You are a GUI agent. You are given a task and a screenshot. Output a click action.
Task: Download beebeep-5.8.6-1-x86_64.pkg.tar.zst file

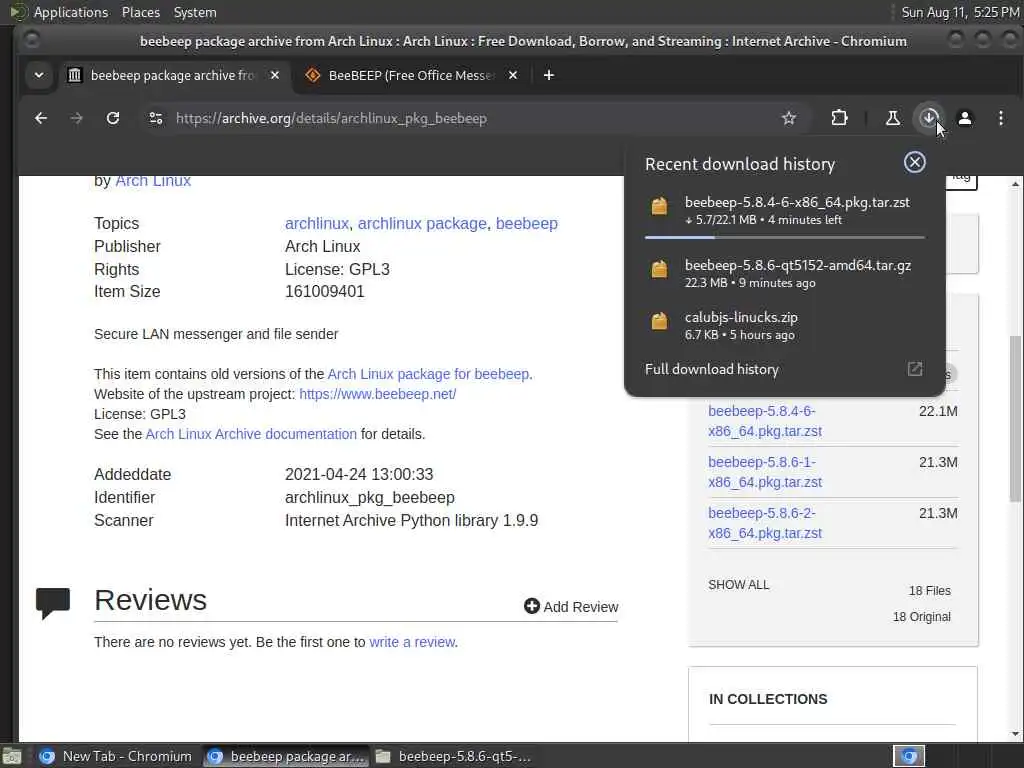point(765,472)
